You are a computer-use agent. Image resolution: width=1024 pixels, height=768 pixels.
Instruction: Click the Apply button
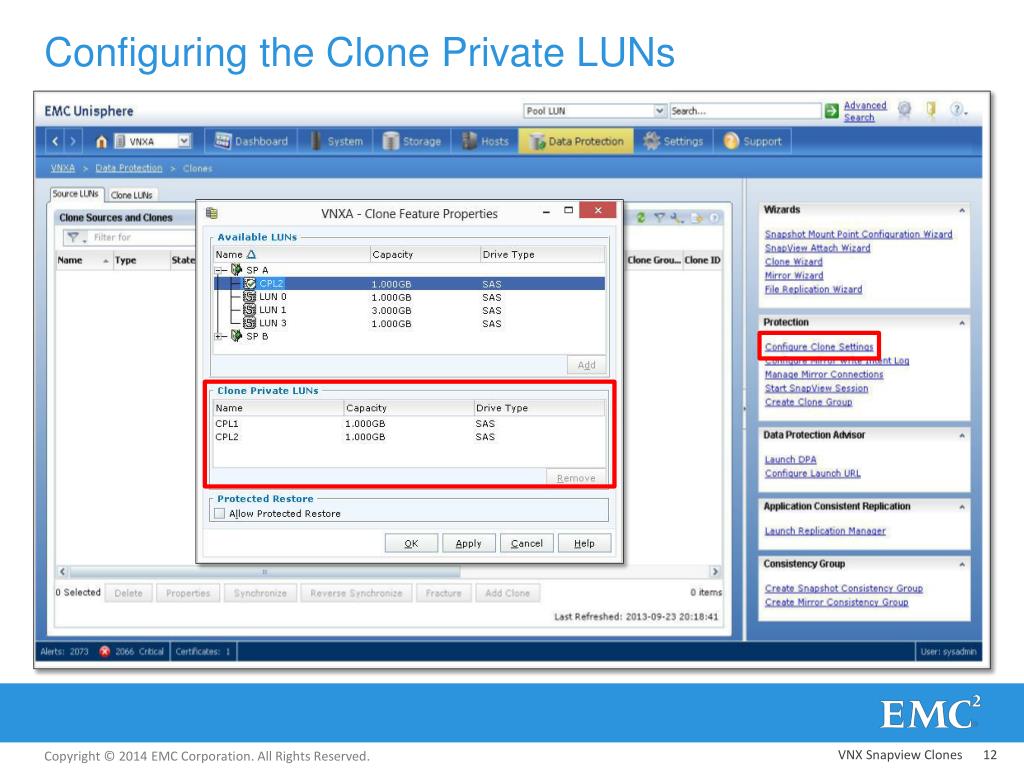click(x=468, y=543)
